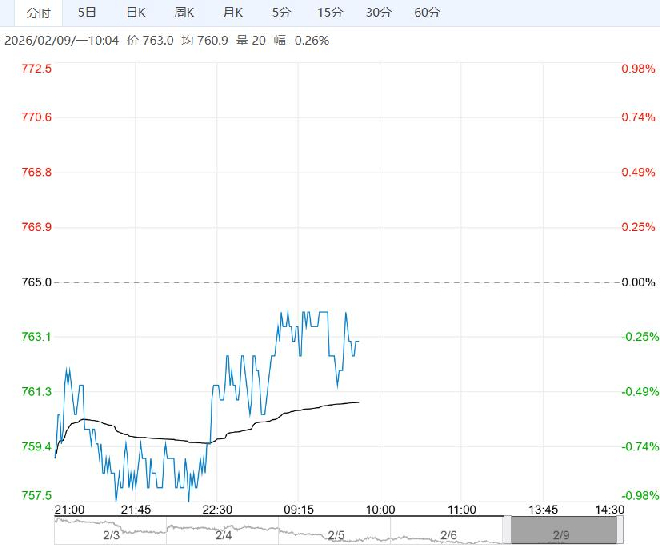Click the 757.5 bottom price axis label

37,495
